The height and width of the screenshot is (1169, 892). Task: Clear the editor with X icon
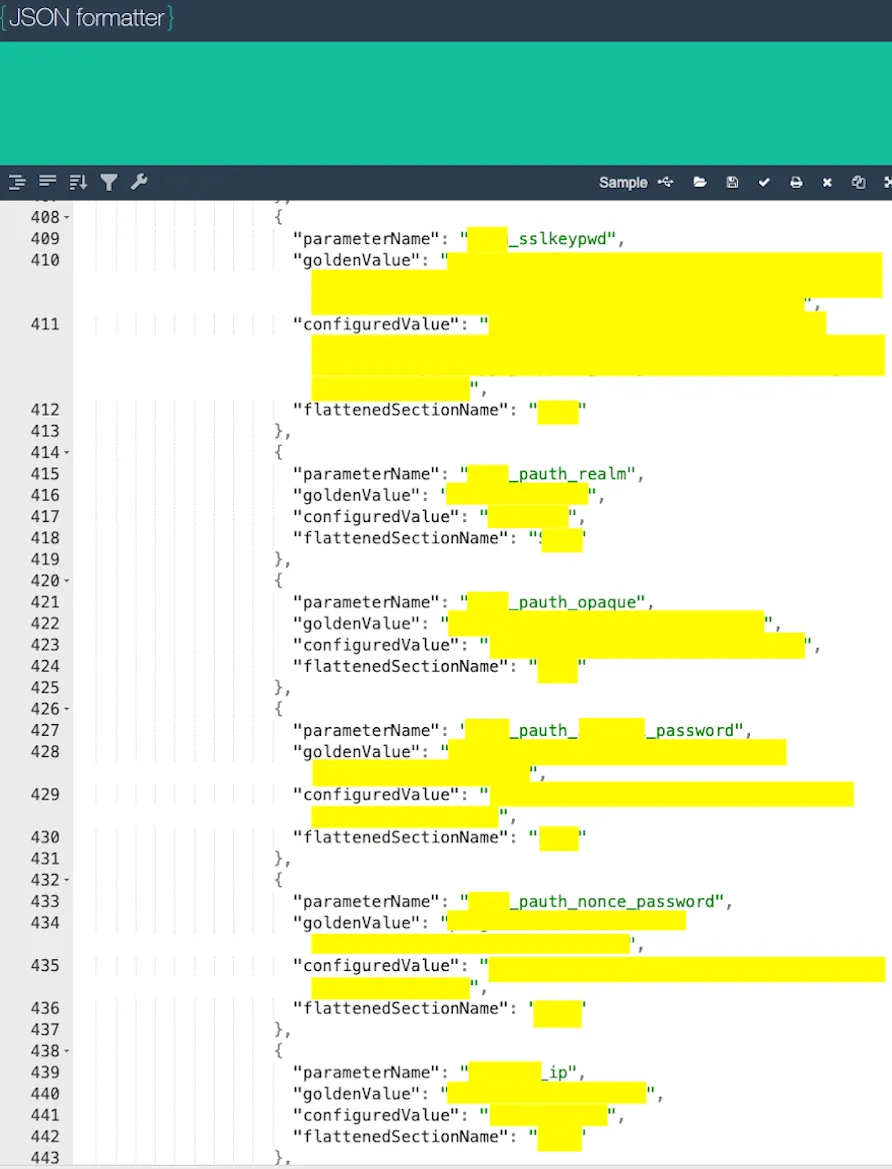click(x=827, y=182)
